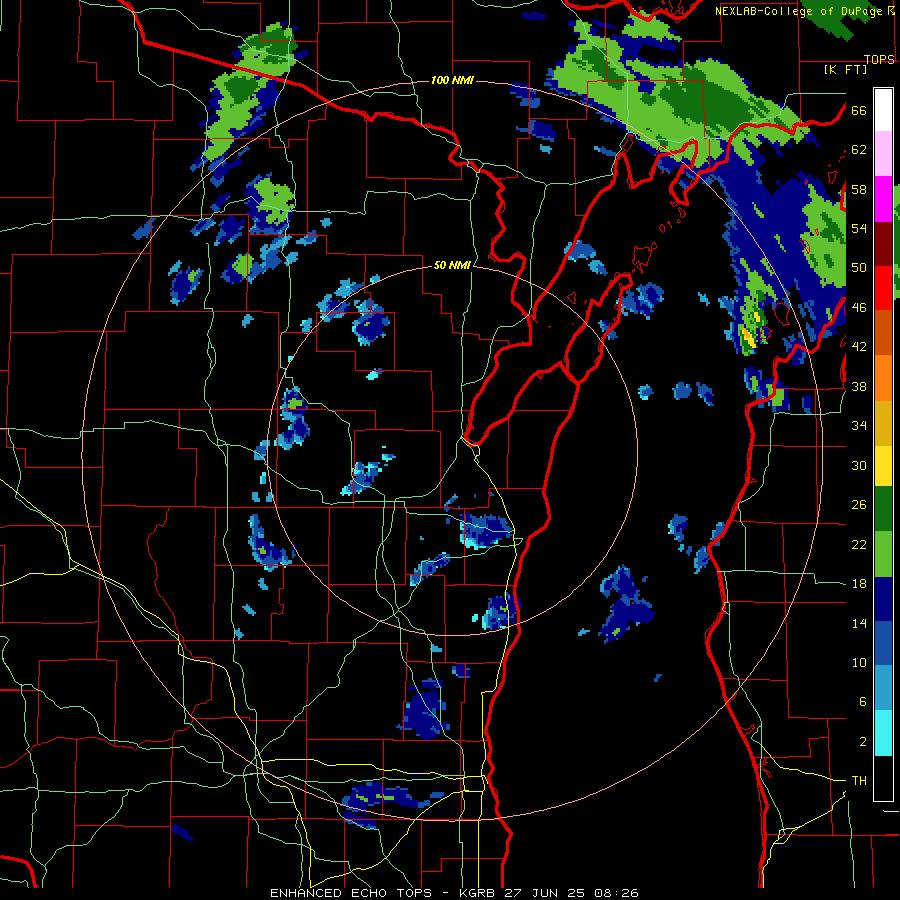This screenshot has width=900, height=900.
Task: Click the [K FT] units label
Action: [x=846, y=70]
